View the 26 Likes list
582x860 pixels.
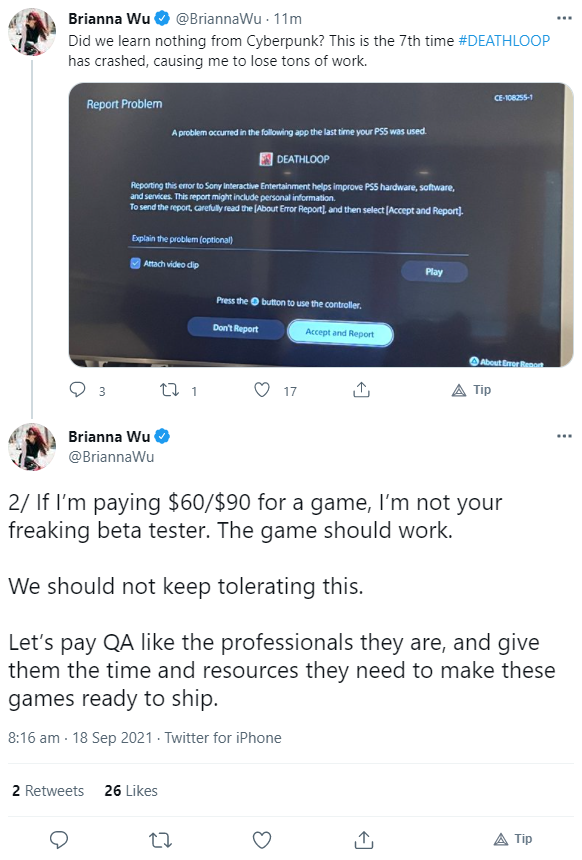(131, 790)
